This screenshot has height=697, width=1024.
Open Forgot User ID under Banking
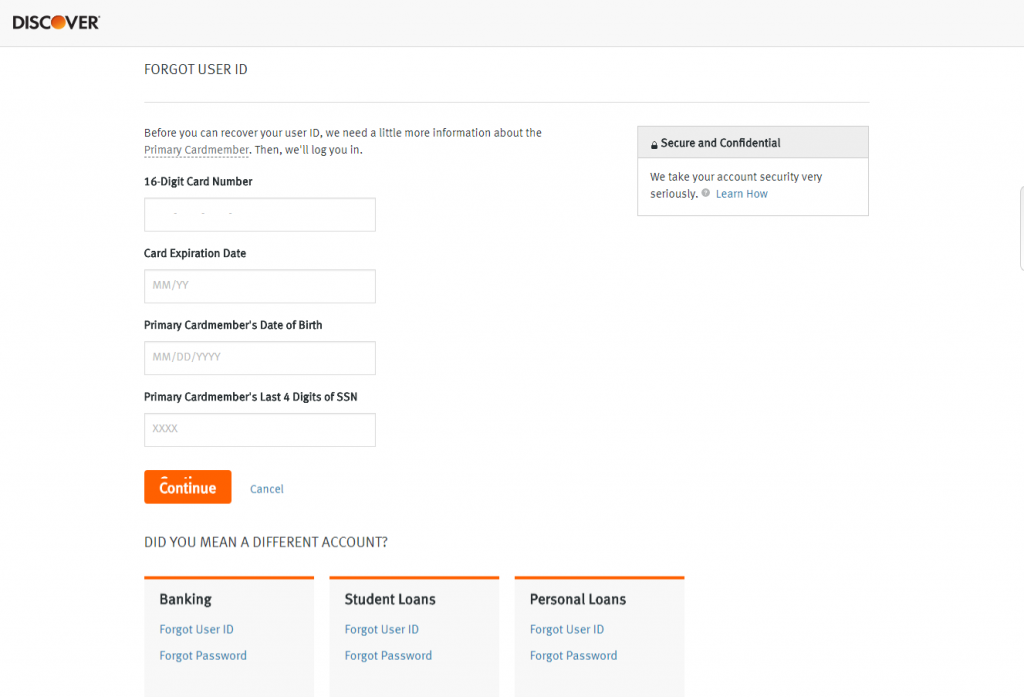tap(196, 629)
